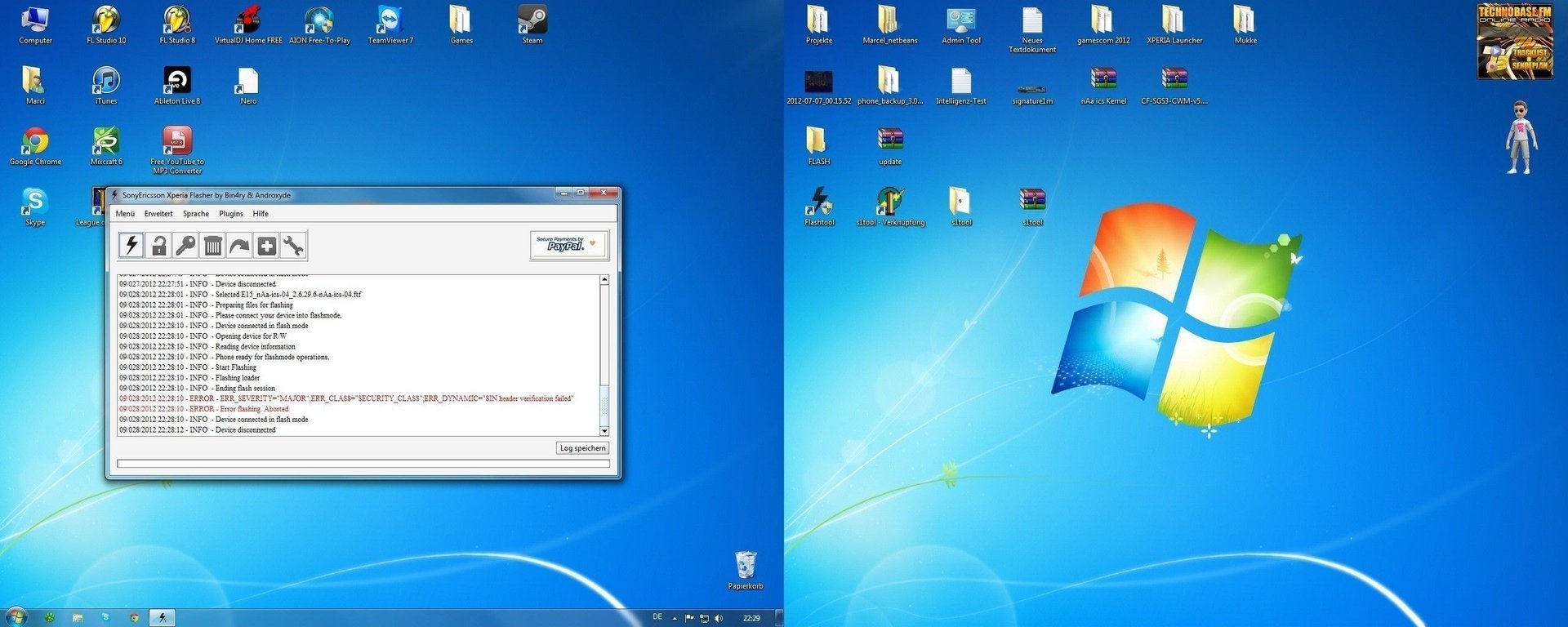Select the VirtualDJ Home FREE icon
Viewport: 1568px width, 627px height.
[x=248, y=24]
